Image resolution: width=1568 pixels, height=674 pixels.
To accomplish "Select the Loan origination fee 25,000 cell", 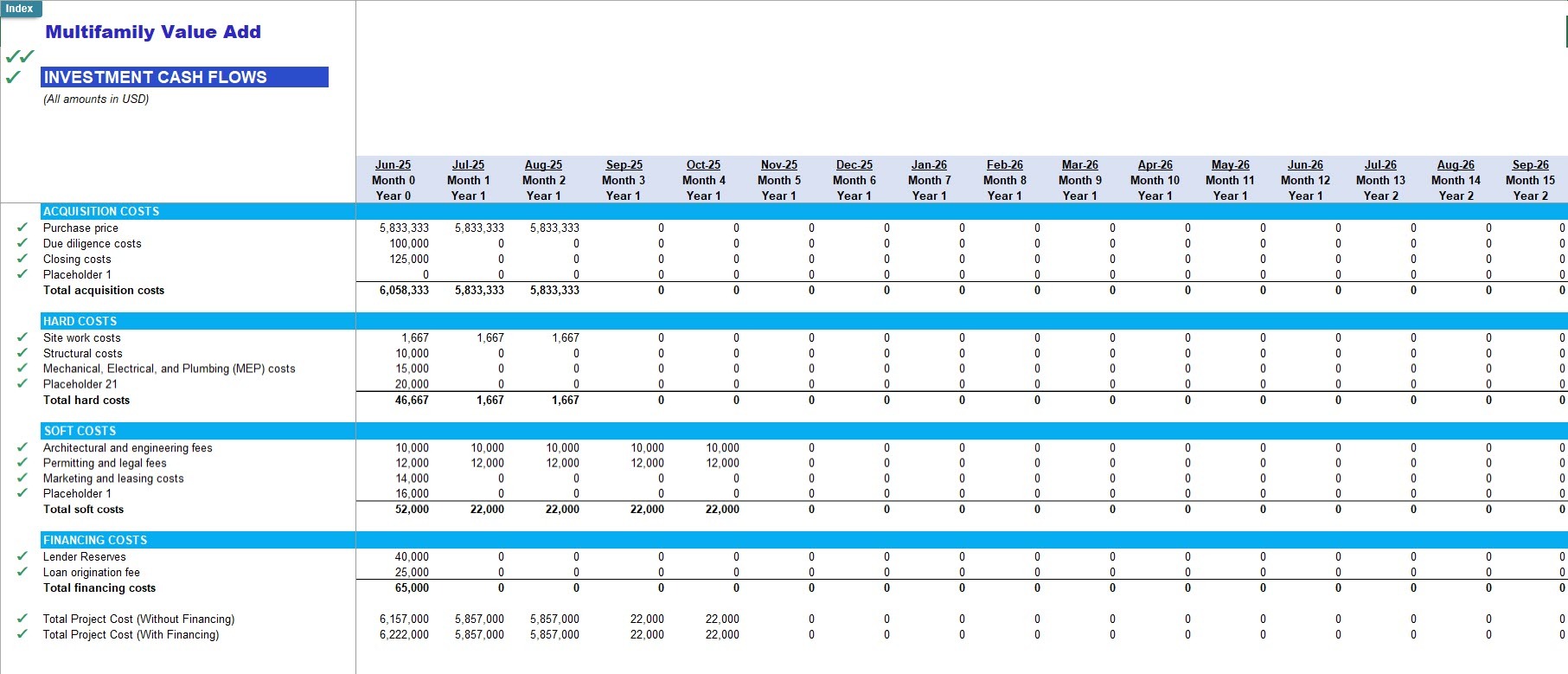I will pos(412,572).
